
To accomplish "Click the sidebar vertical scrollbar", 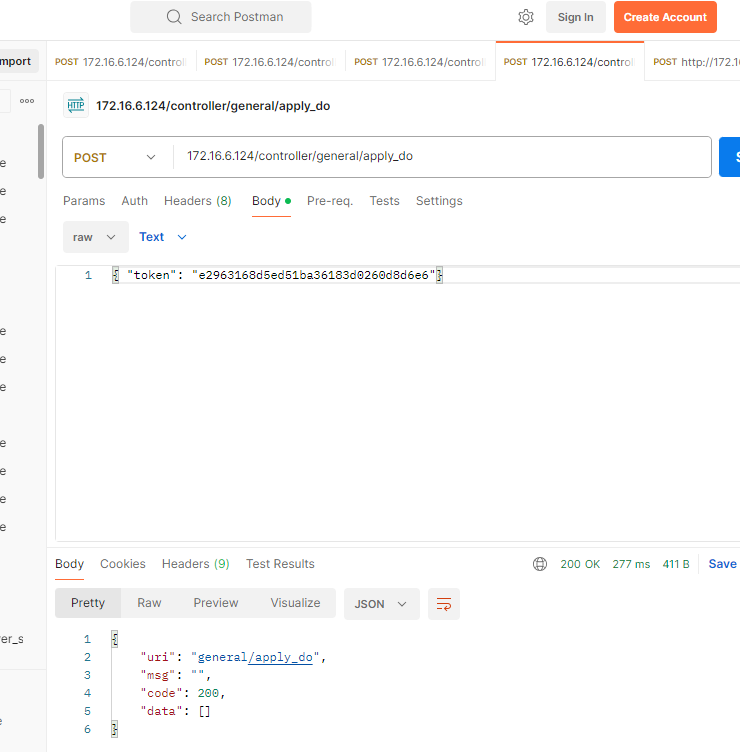I will [x=41, y=152].
